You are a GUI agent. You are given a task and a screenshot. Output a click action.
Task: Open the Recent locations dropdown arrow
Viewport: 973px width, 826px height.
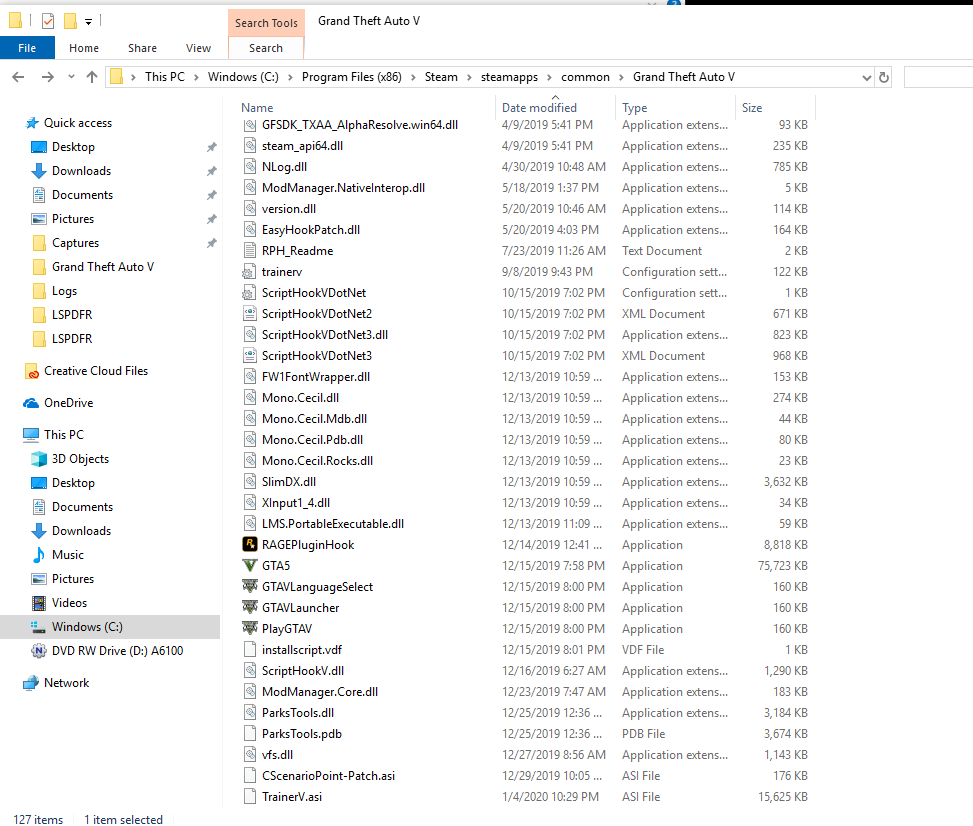[x=71, y=77]
